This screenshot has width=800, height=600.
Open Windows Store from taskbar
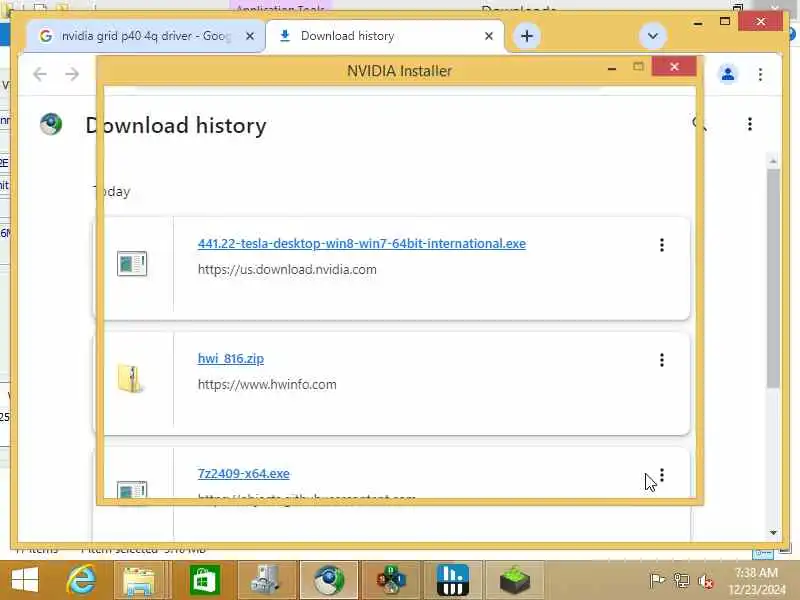(205, 580)
